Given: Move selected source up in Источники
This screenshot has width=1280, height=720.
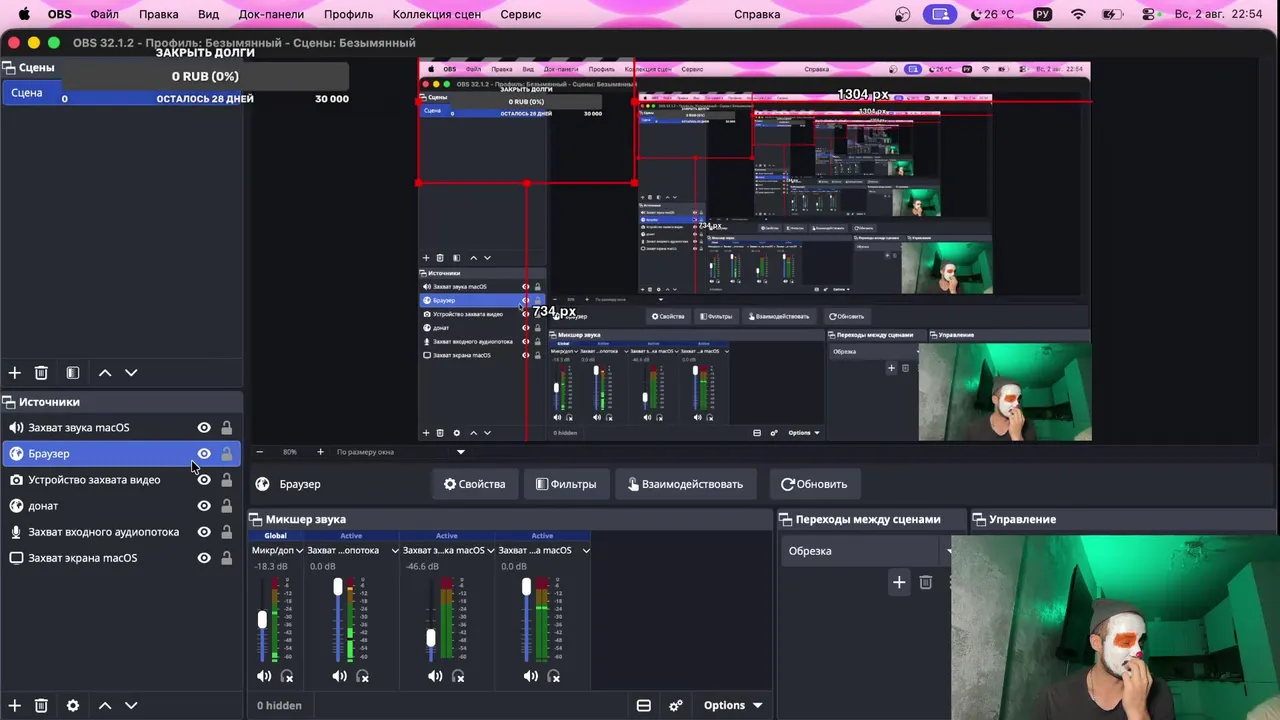Looking at the screenshot, I should coord(105,705).
